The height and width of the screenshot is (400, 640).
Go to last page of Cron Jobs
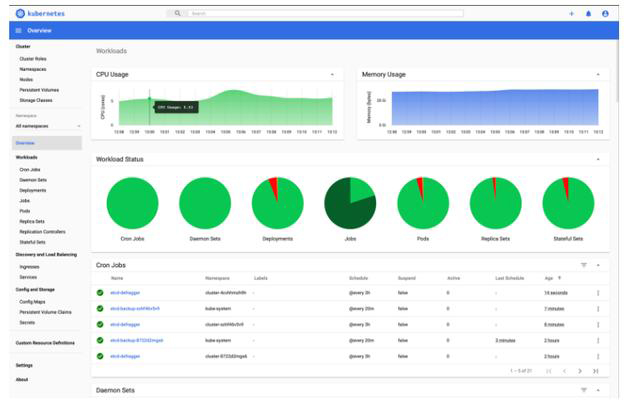click(x=596, y=371)
